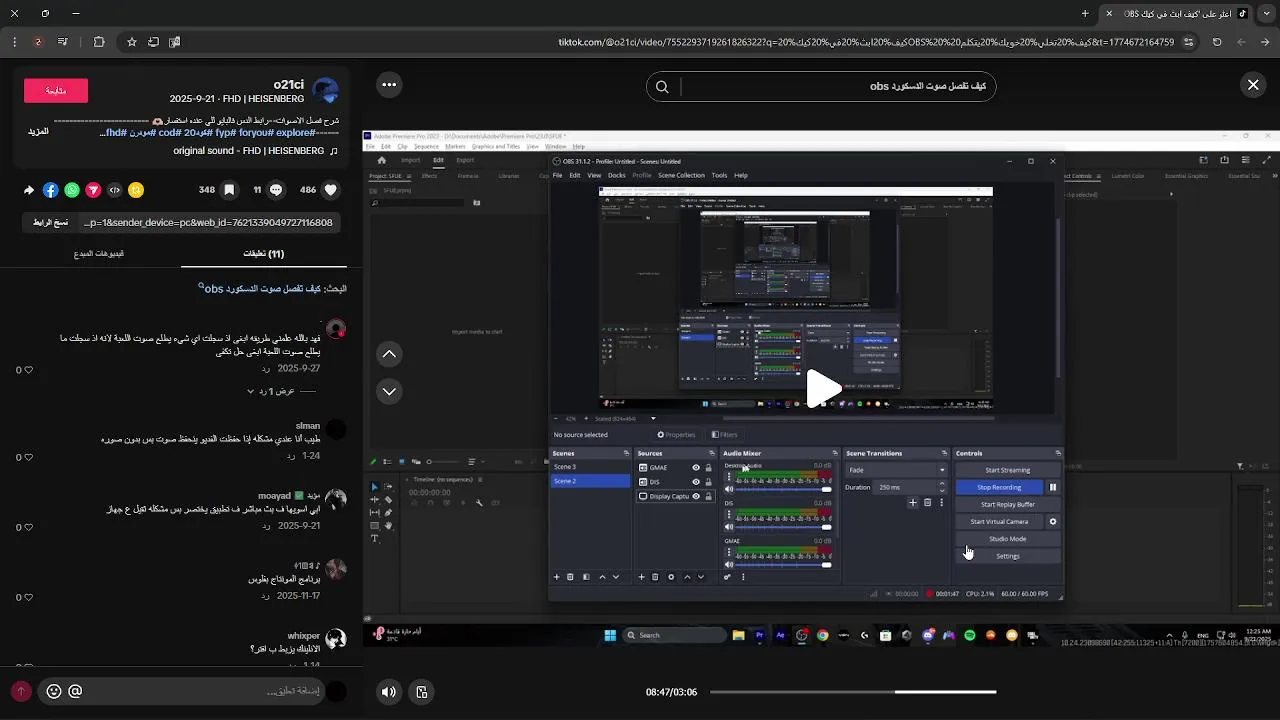This screenshot has height=720, width=1280.
Task: Like the 2025-11-17 comment's heart
Action: [28, 597]
